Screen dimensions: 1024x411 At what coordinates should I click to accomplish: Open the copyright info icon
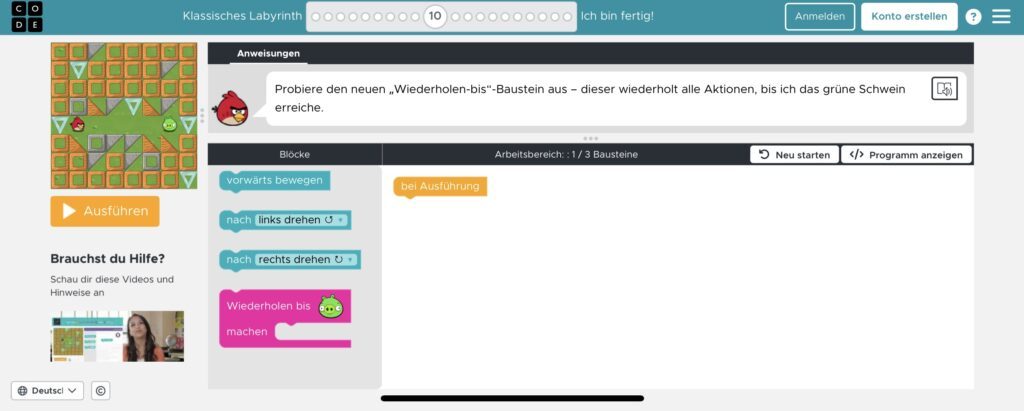101,391
